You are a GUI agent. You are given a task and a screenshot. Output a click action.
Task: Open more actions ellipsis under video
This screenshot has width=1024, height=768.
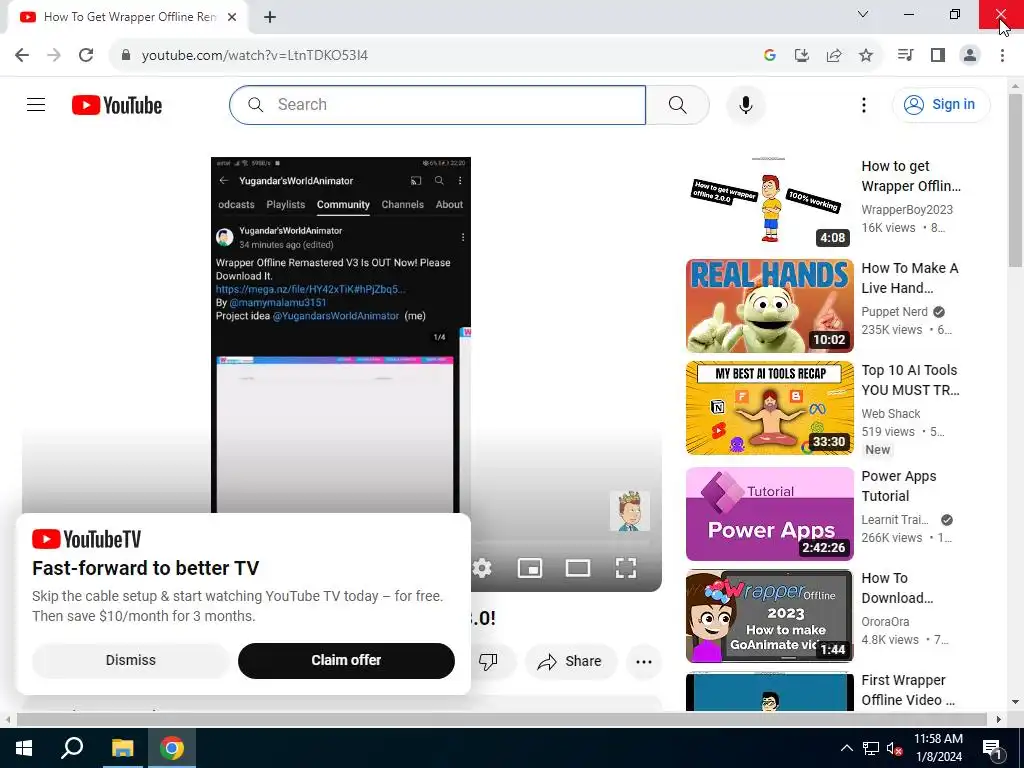pyautogui.click(x=644, y=662)
